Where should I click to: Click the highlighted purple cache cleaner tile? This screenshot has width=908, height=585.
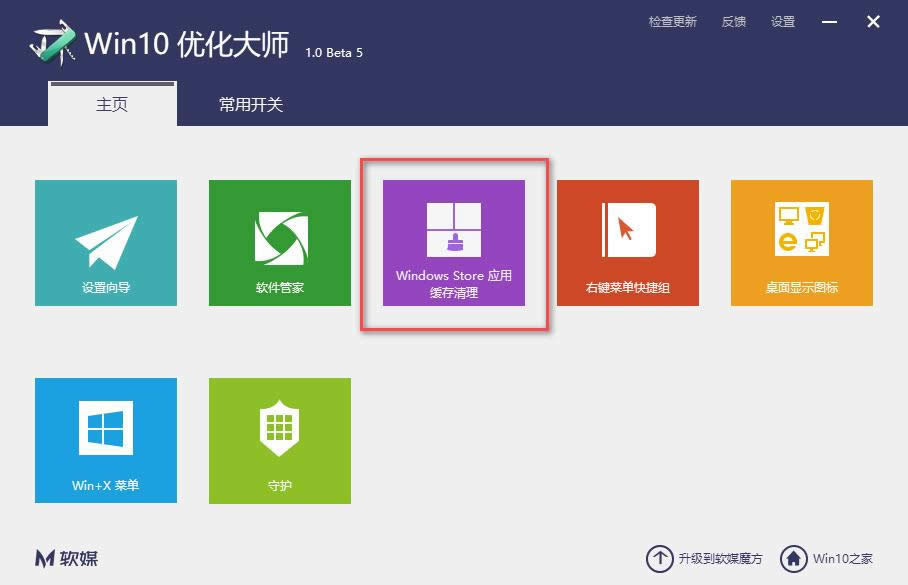point(453,242)
